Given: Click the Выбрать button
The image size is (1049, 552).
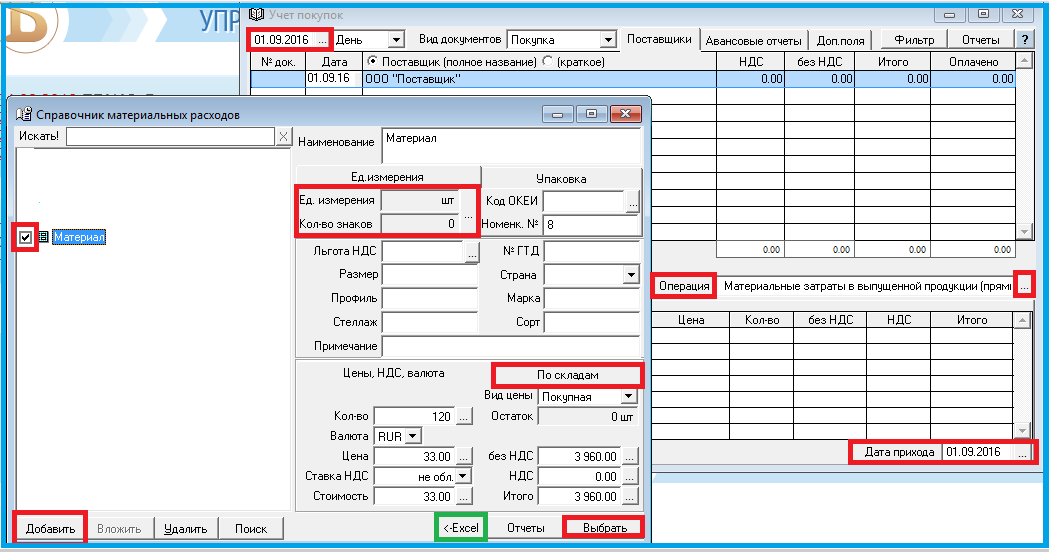Looking at the screenshot, I should click(x=605, y=528).
